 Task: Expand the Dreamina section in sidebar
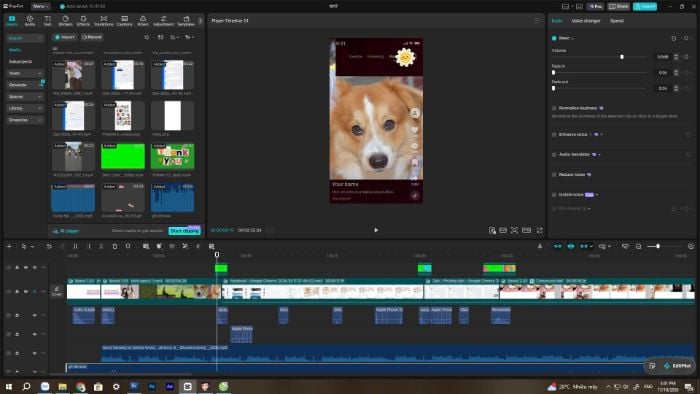click(25, 120)
